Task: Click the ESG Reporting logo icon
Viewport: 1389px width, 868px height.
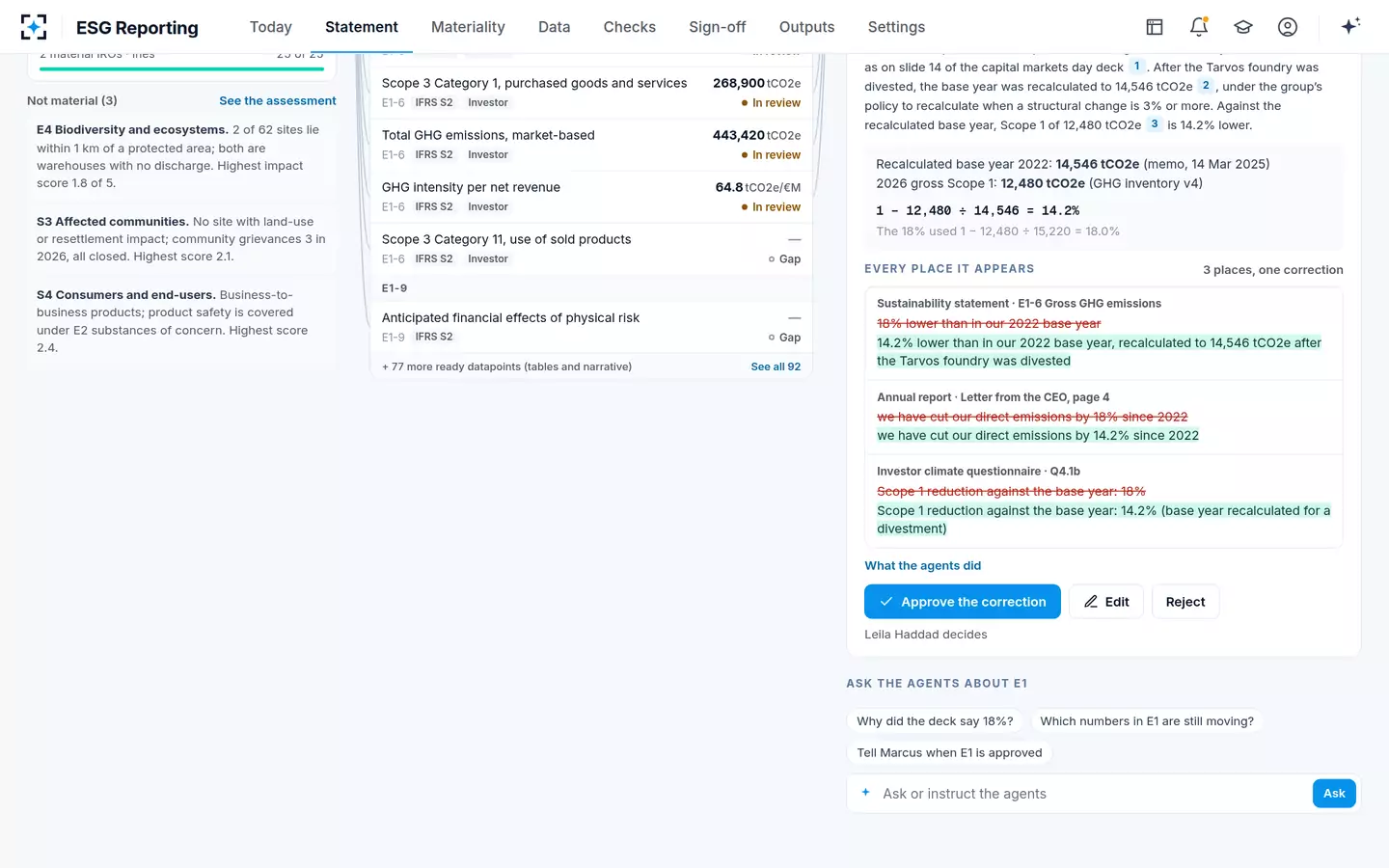Action: 34,27
